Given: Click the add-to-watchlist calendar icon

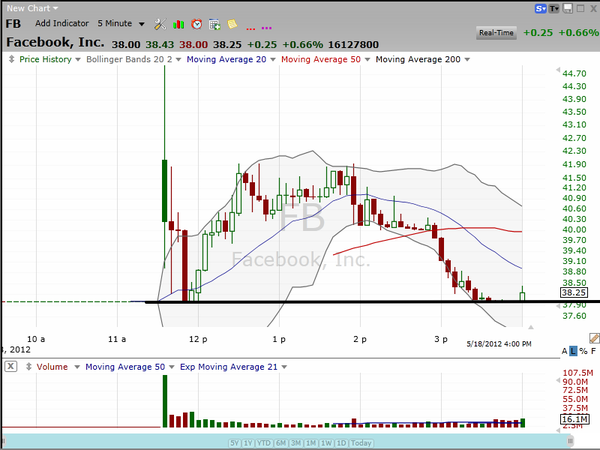Looking at the screenshot, I should pyautogui.click(x=214, y=23).
